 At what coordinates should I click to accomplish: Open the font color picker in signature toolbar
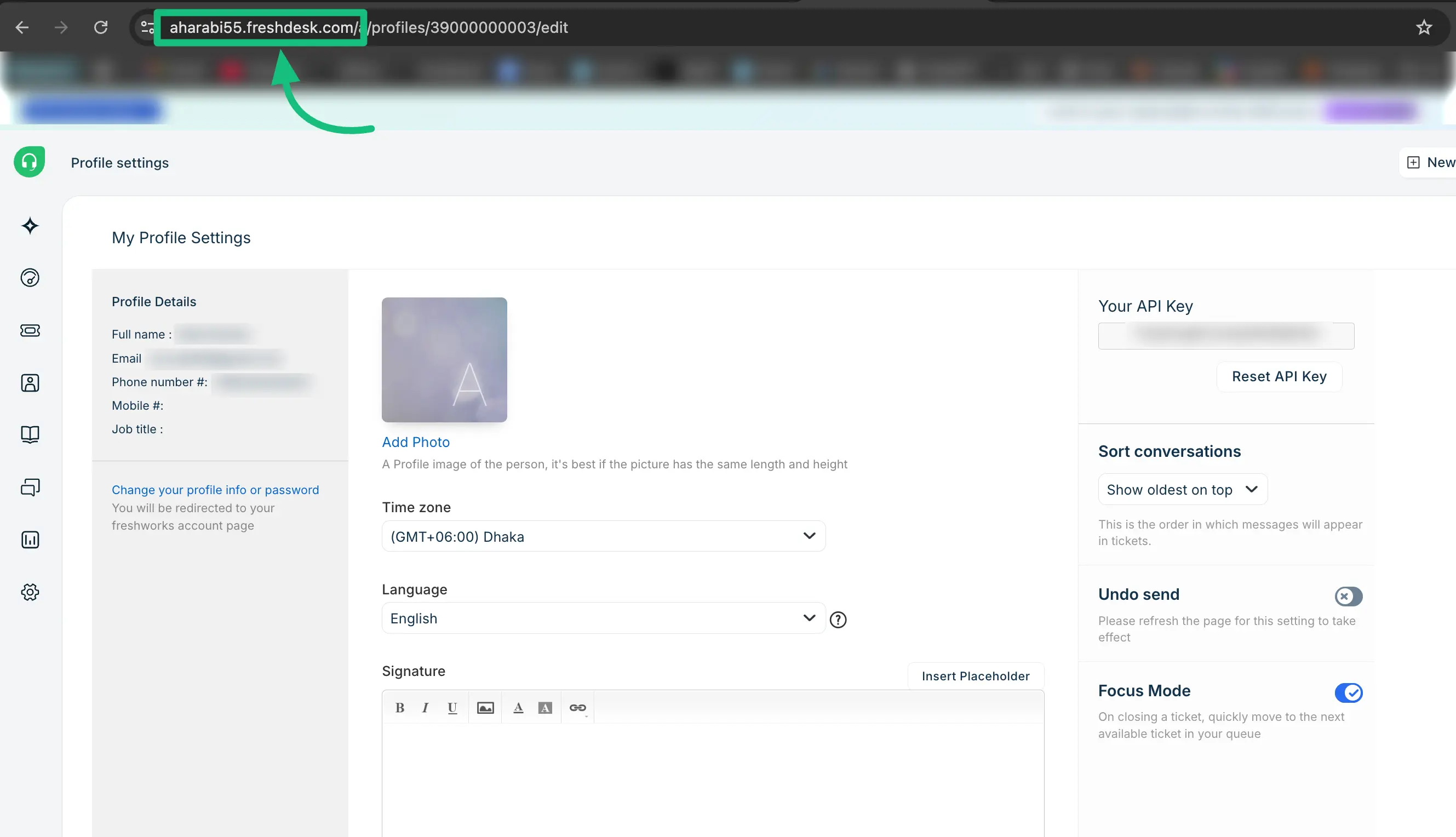click(519, 708)
